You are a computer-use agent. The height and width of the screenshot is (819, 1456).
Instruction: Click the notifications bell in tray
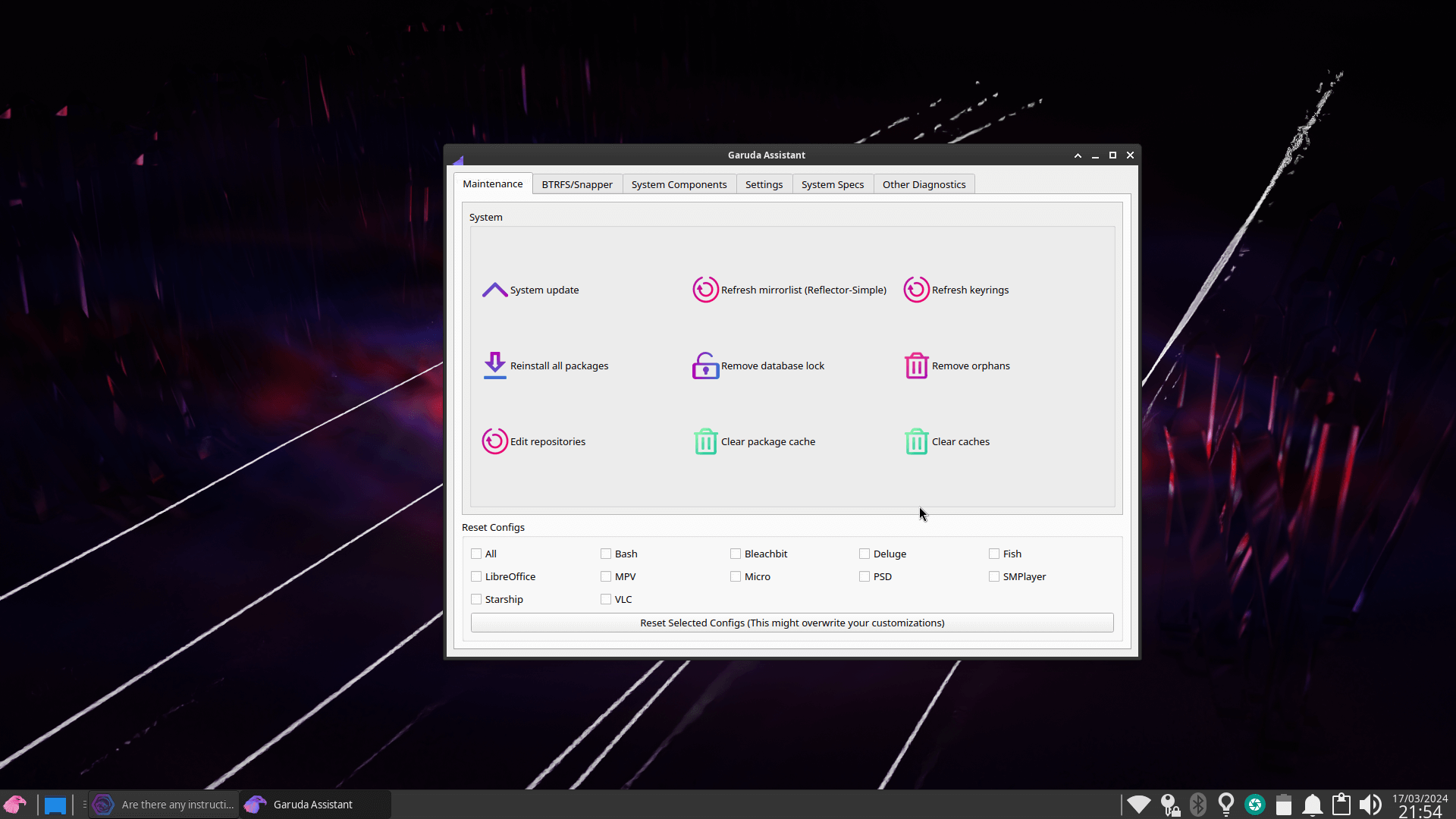tap(1313, 805)
